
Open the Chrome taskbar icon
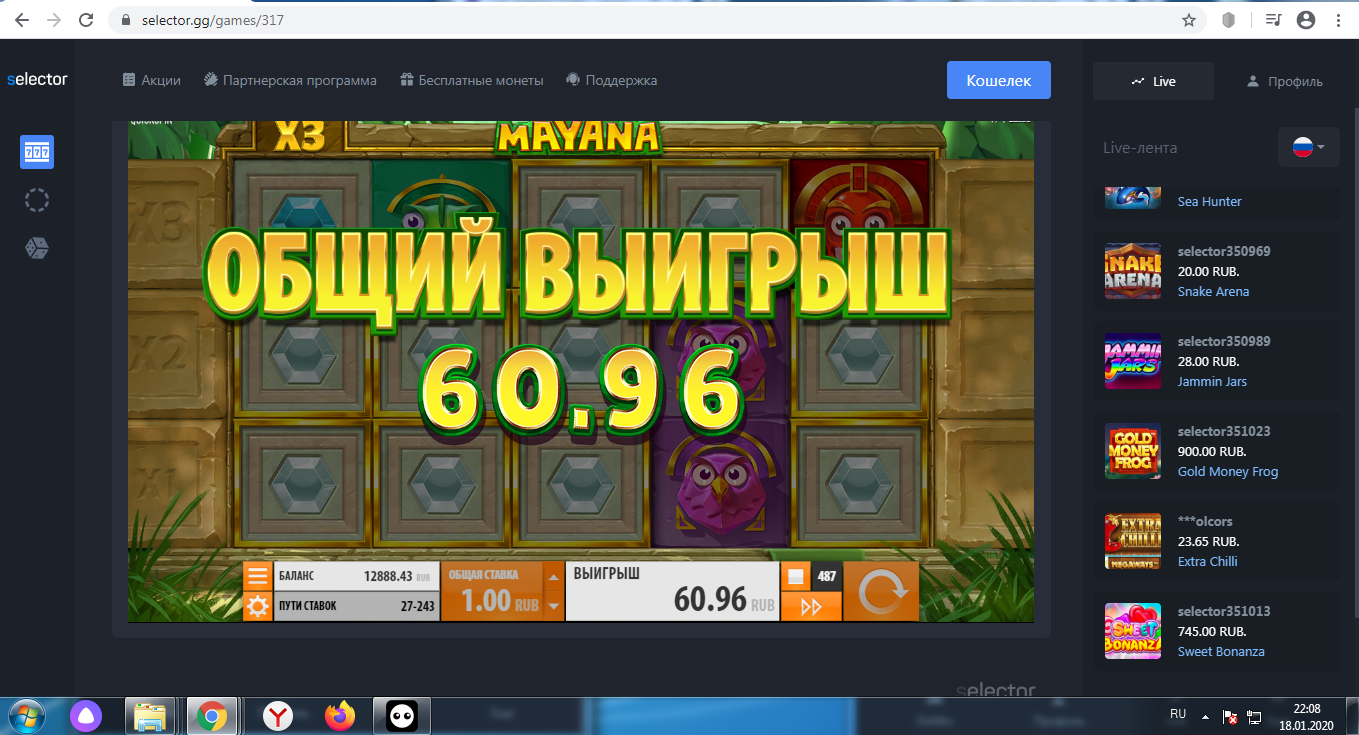click(212, 716)
